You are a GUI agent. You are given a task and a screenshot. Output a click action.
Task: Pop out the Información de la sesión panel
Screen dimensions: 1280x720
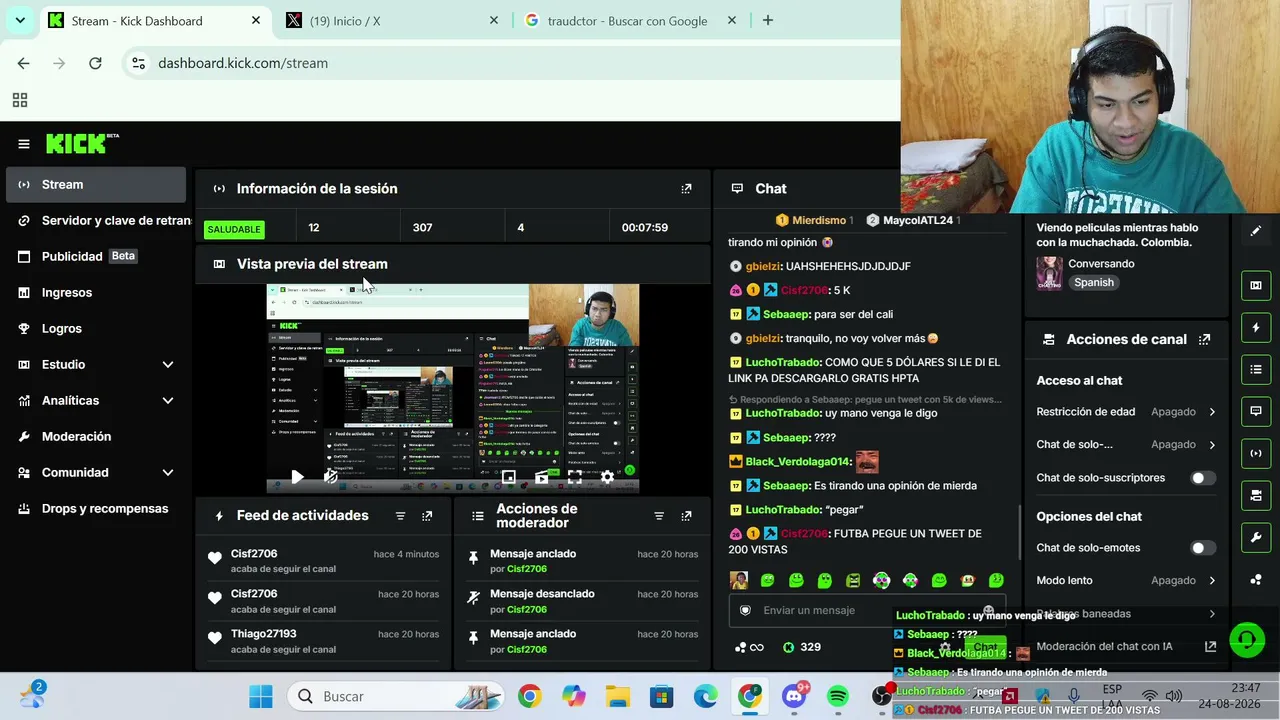pos(686,188)
